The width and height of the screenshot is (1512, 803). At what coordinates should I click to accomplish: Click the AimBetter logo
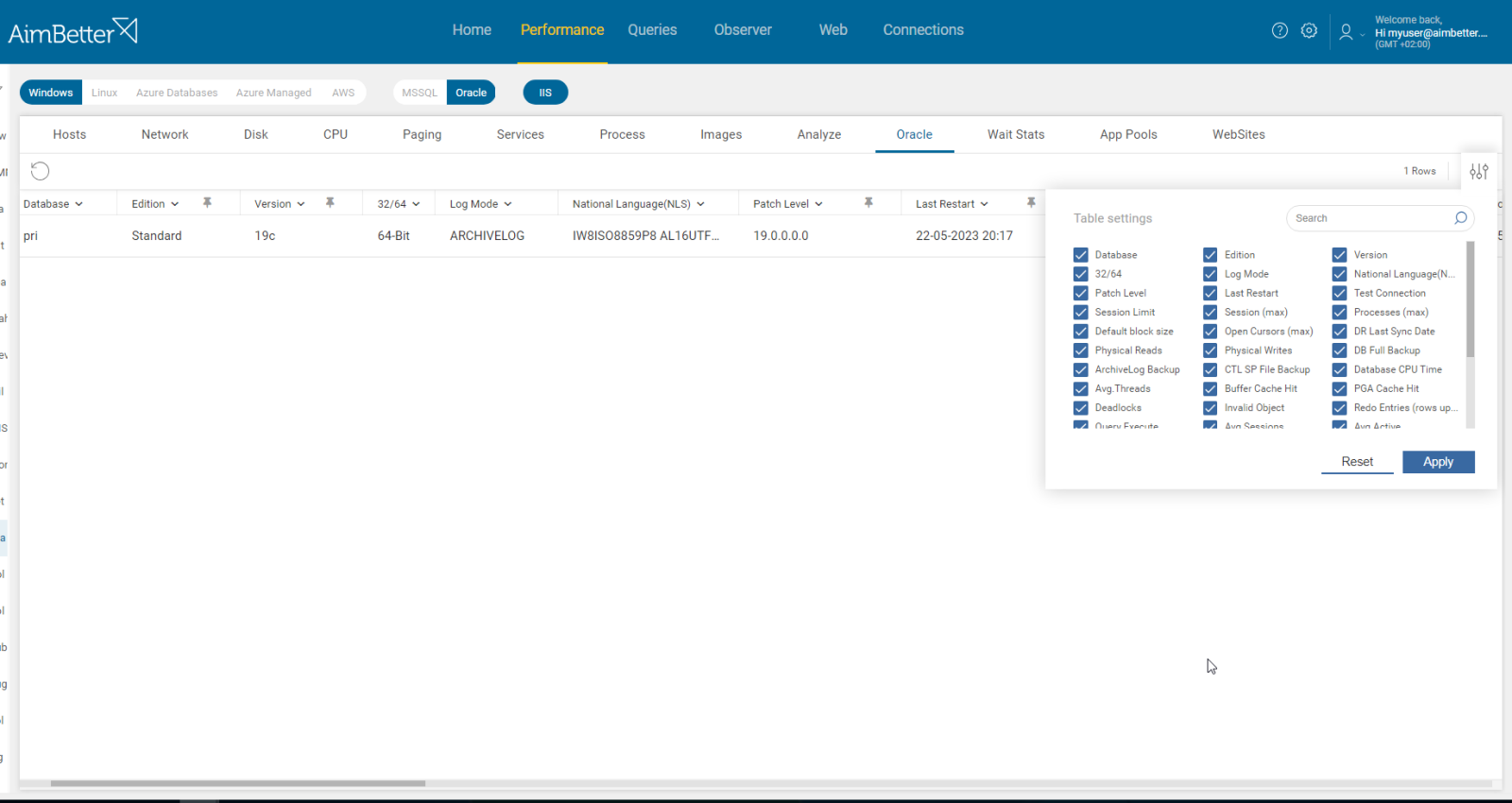(x=73, y=32)
